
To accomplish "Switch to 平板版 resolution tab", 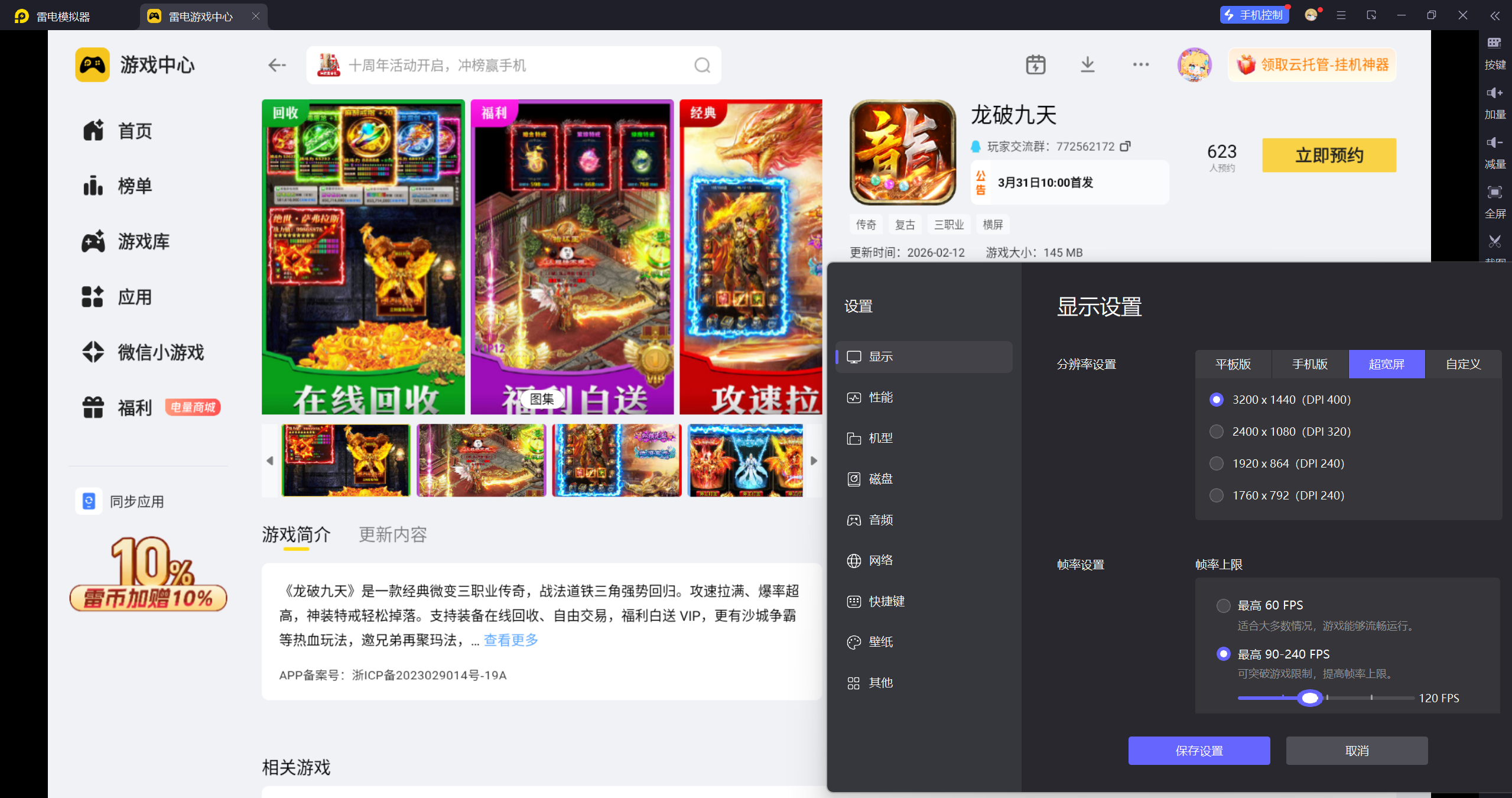I will pyautogui.click(x=1233, y=364).
